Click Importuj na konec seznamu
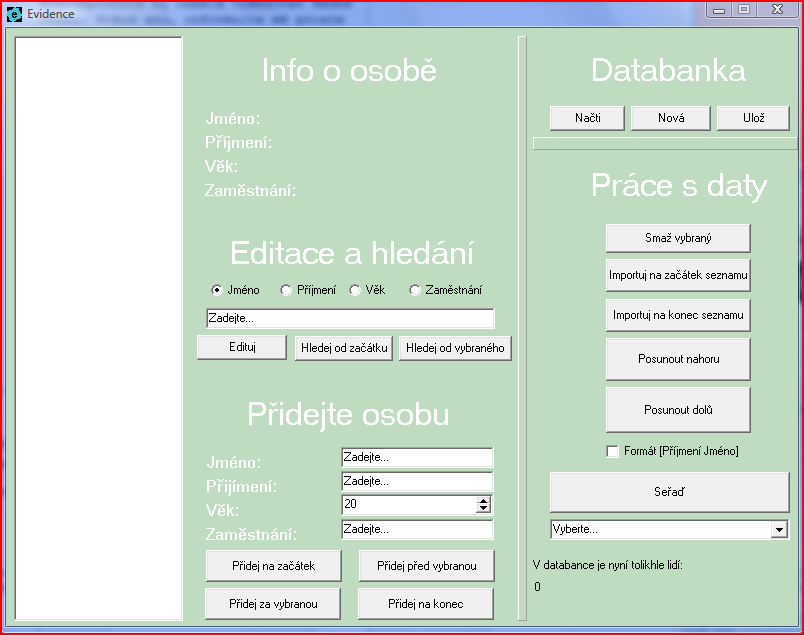This screenshot has width=804, height=635. [x=678, y=315]
